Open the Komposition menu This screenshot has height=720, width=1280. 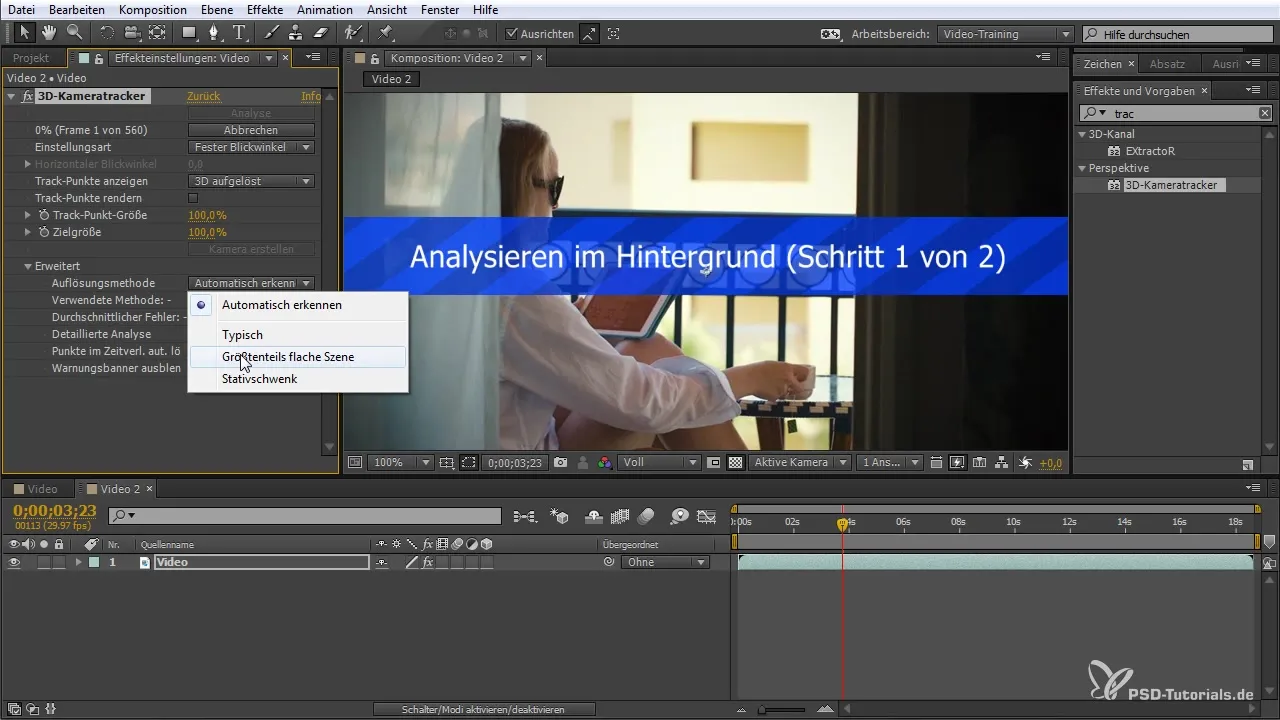153,10
